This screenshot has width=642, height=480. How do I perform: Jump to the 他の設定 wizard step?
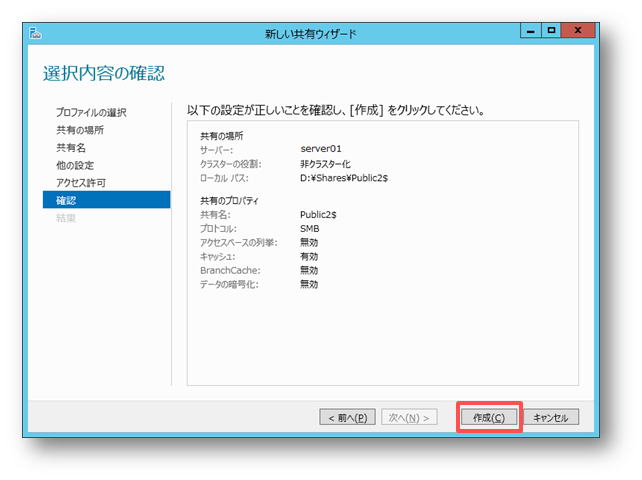75,165
